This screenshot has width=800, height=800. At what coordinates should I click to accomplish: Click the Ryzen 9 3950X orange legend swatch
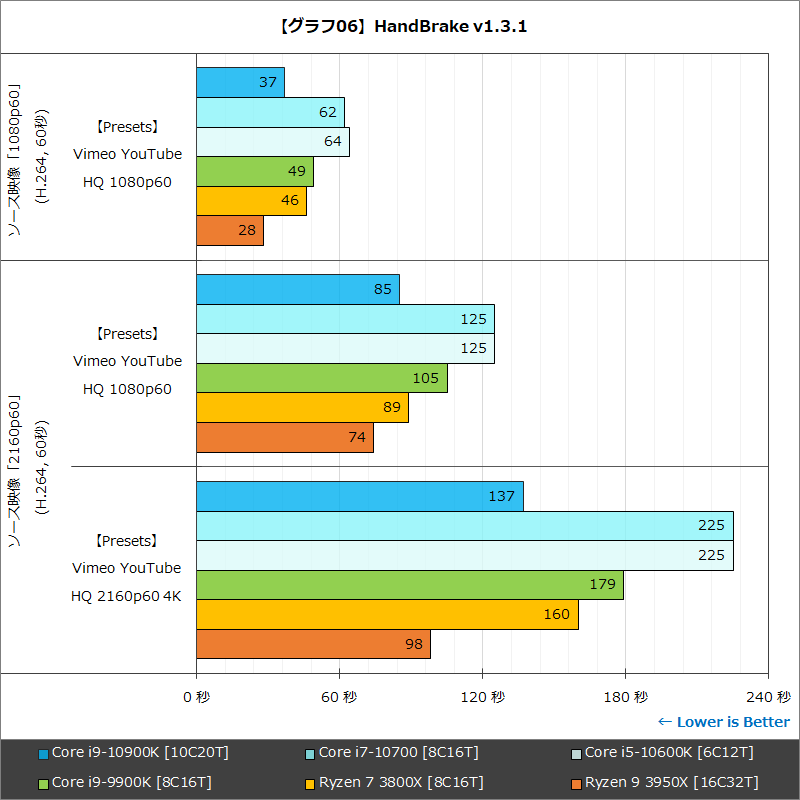point(576,784)
